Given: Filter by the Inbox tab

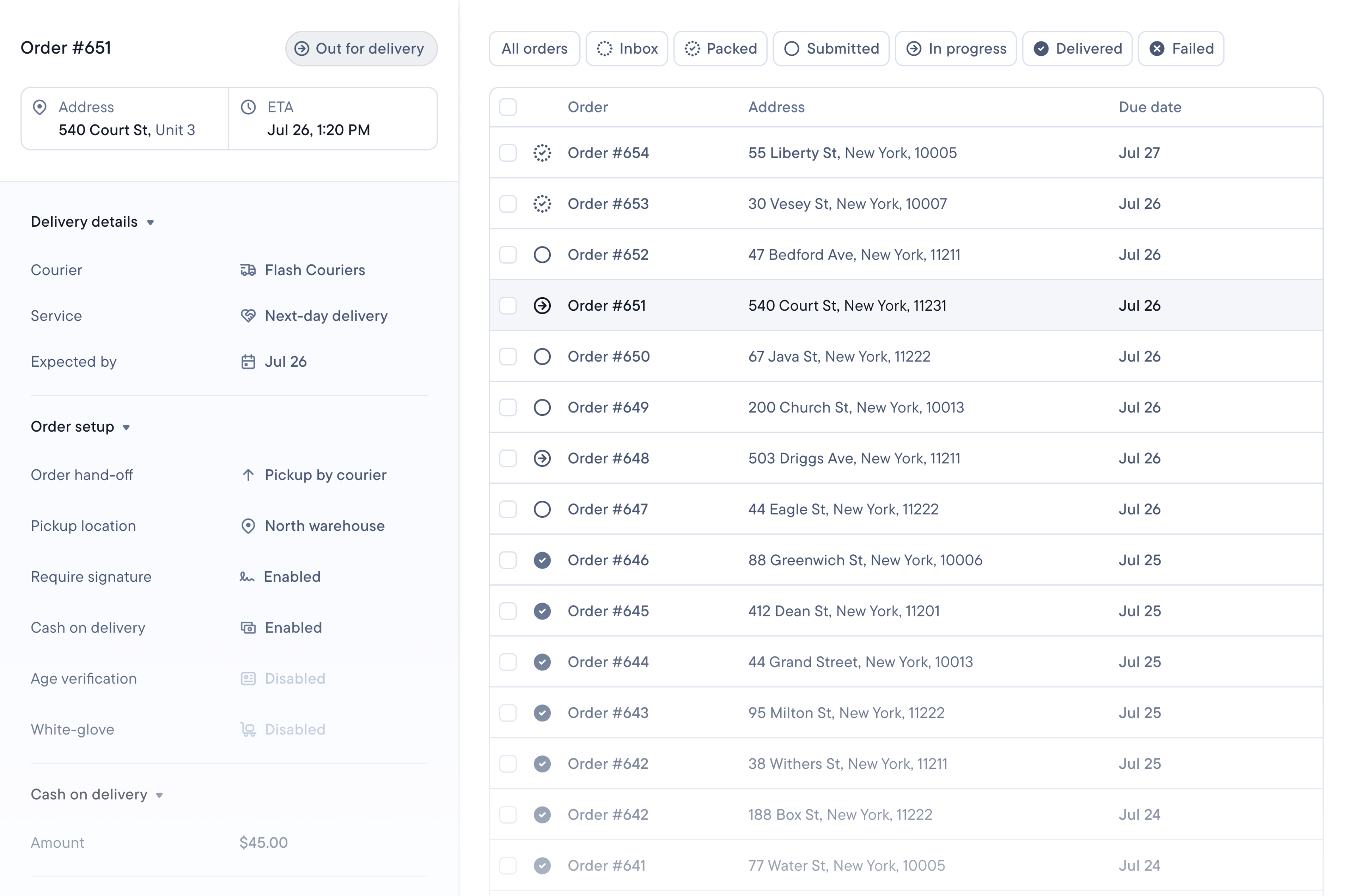Looking at the screenshot, I should (627, 49).
